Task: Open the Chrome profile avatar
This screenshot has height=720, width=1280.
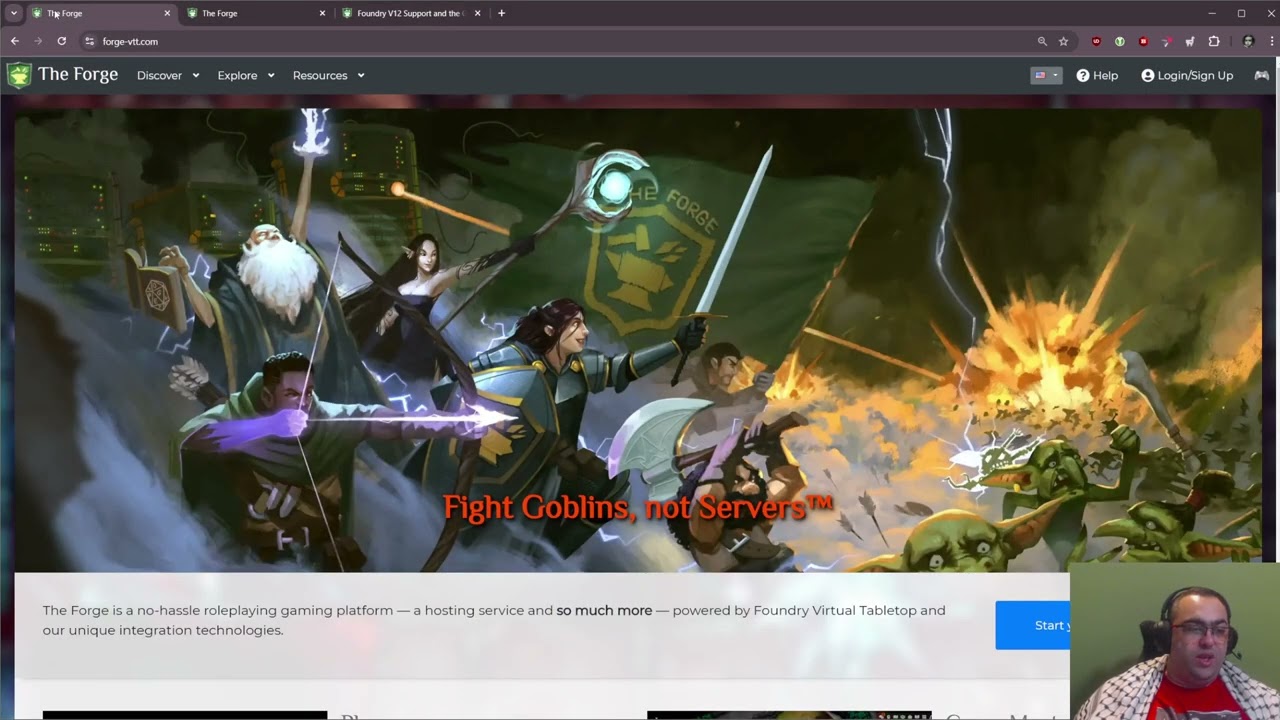Action: point(1247,41)
